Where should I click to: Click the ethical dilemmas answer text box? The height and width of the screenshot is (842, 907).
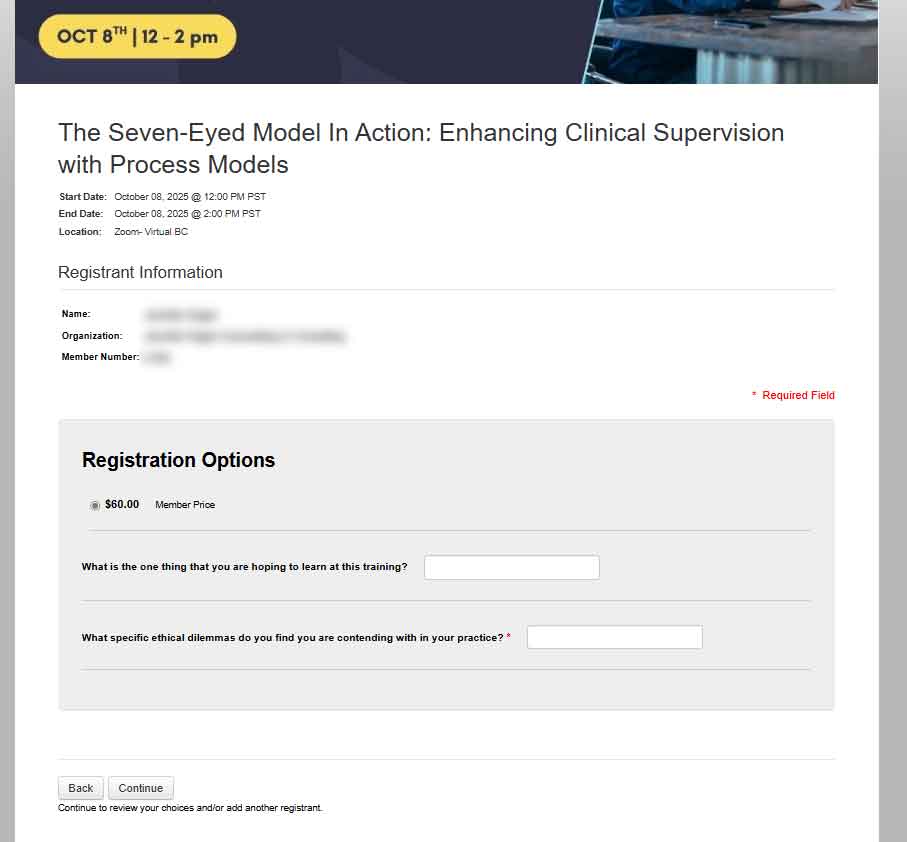pyautogui.click(x=614, y=637)
